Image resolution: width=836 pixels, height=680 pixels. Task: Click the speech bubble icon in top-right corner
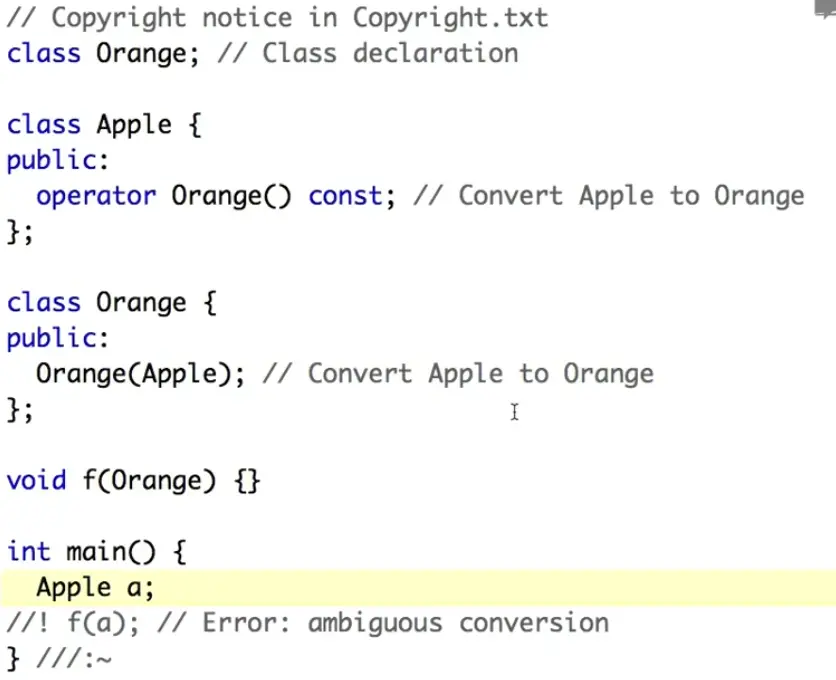coord(825,6)
